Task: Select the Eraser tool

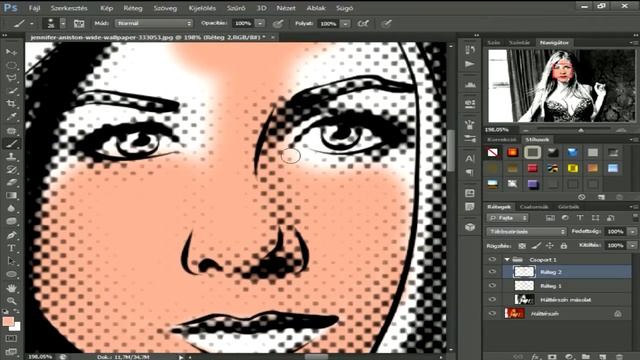Action: [11, 182]
